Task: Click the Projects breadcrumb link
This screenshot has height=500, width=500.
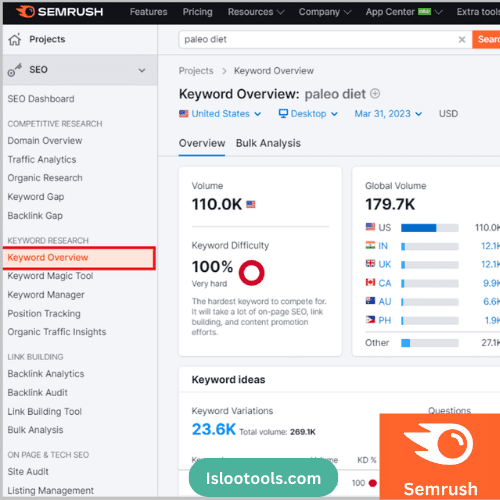Action: click(x=196, y=71)
